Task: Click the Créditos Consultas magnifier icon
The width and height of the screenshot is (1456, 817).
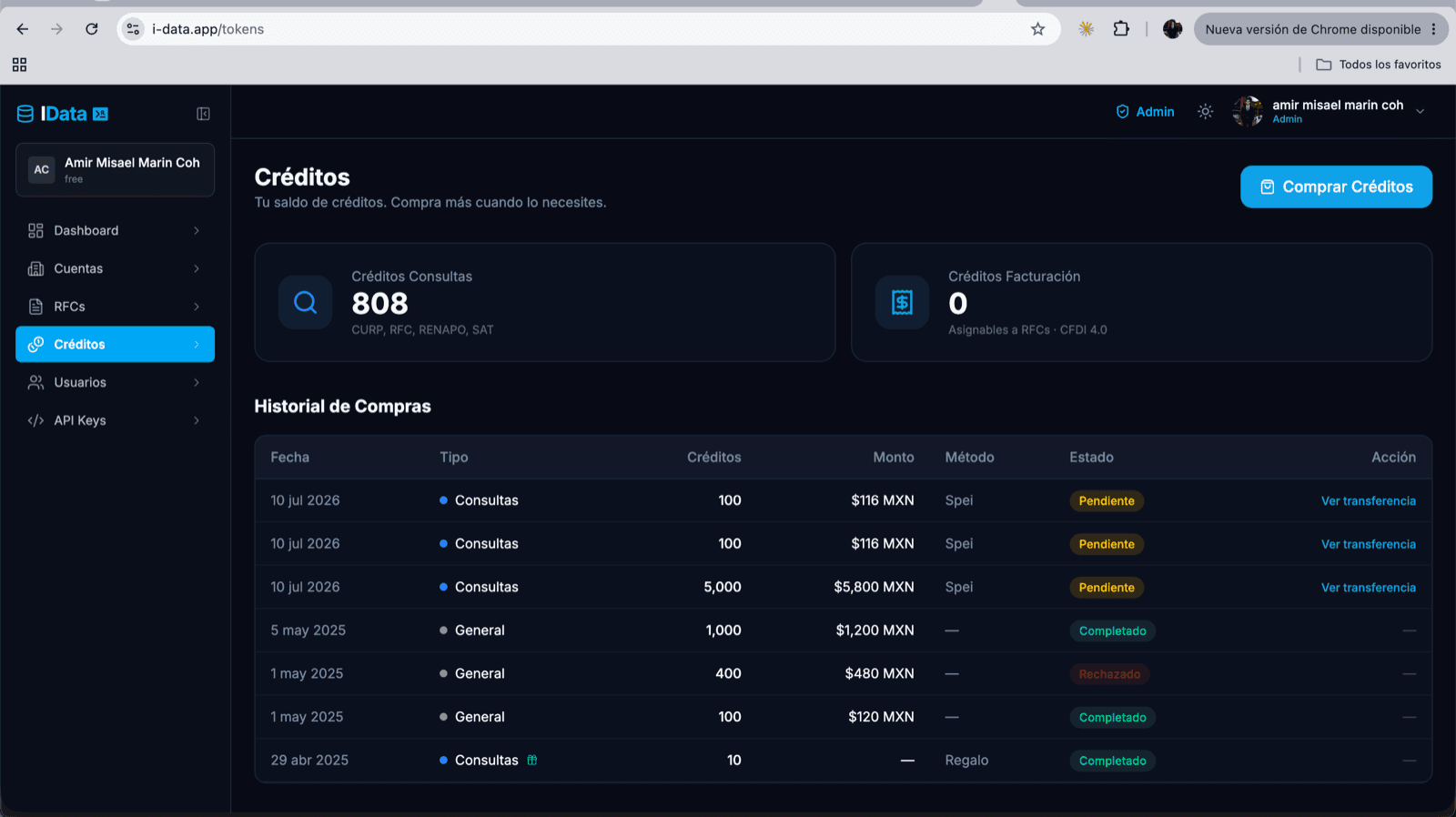Action: click(x=305, y=302)
